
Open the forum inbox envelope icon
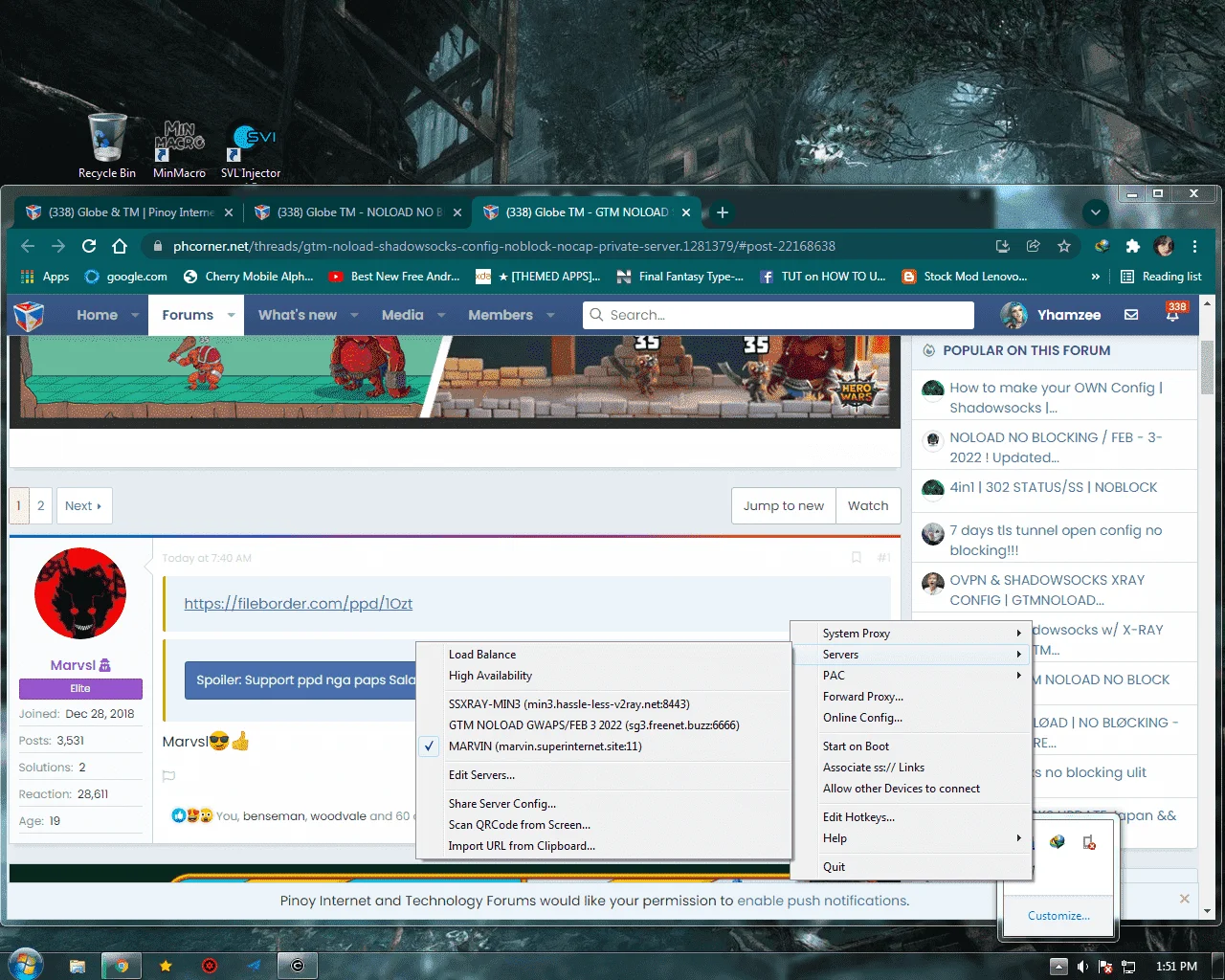[x=1131, y=315]
